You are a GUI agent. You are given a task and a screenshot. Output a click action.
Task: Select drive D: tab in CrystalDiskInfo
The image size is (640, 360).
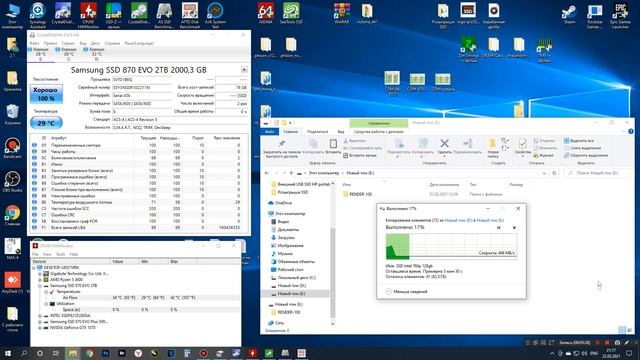96,54
